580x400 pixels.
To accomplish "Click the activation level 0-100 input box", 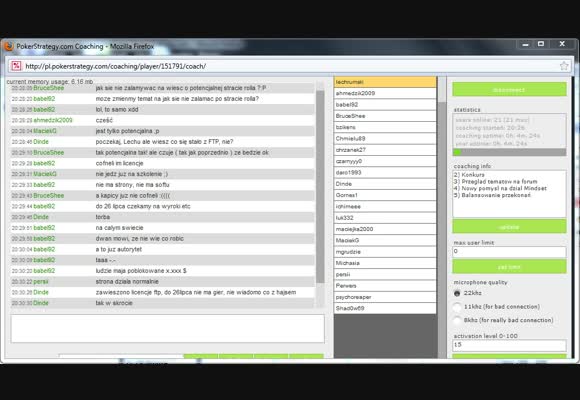I will (509, 345).
